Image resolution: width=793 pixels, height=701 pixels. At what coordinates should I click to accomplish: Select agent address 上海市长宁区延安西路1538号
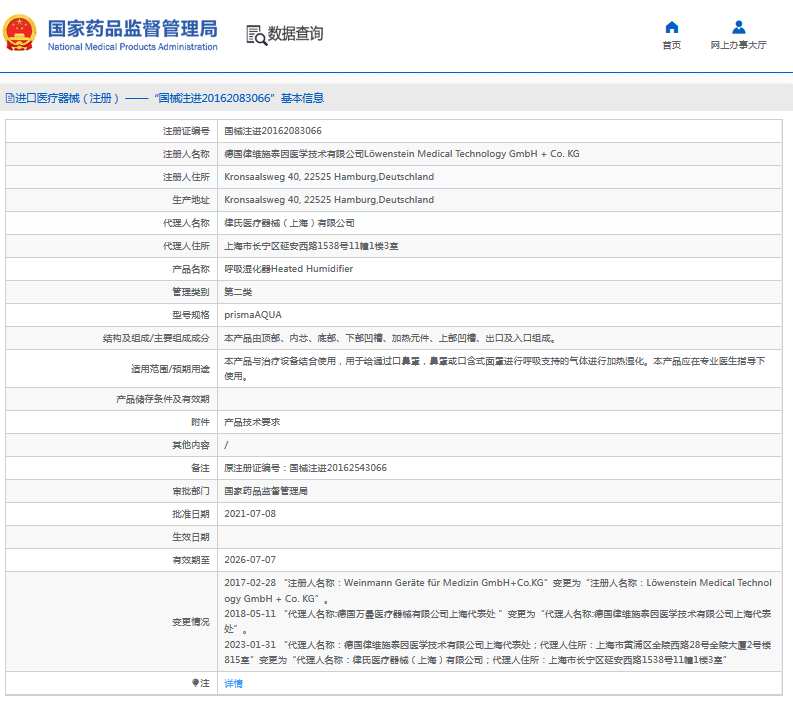311,246
